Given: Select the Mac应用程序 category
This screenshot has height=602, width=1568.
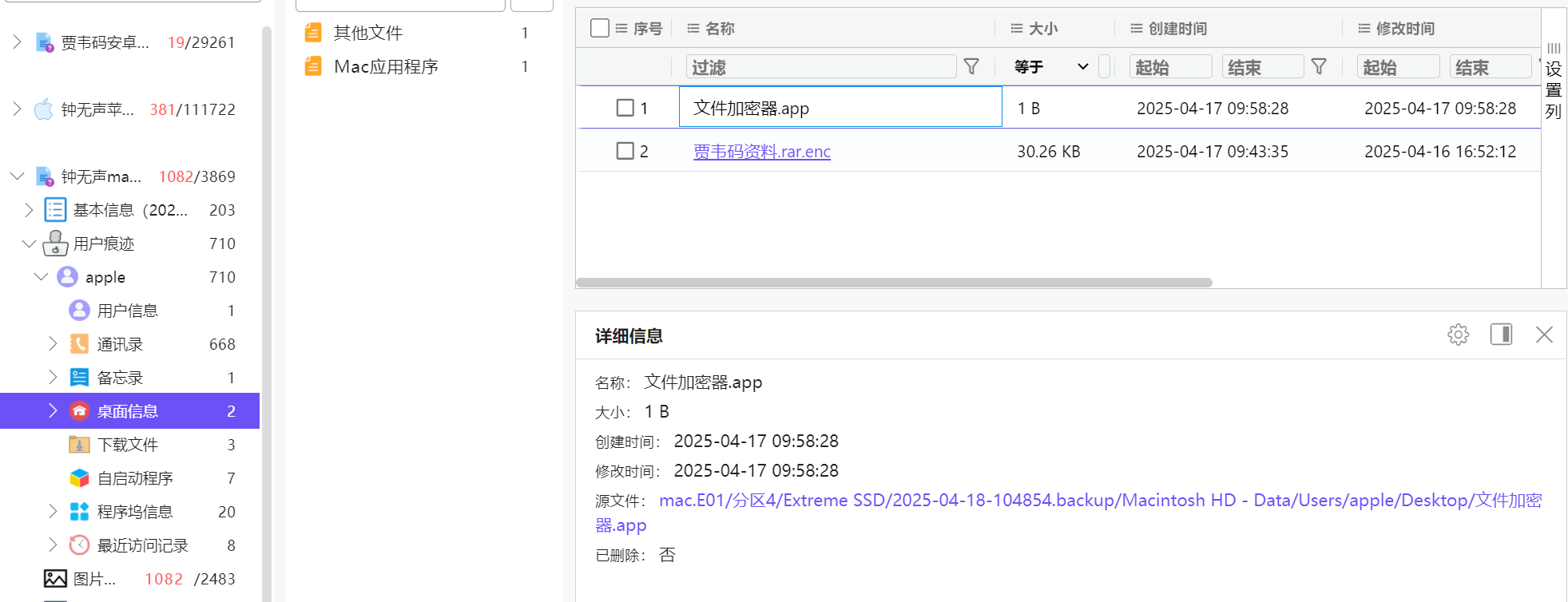Looking at the screenshot, I should (386, 66).
